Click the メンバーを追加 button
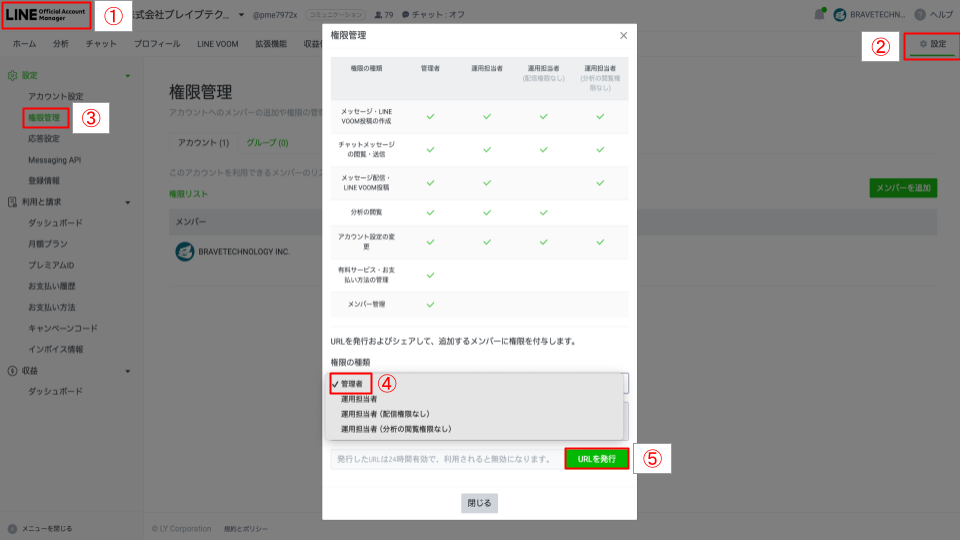This screenshot has height=540, width=960. tap(903, 188)
